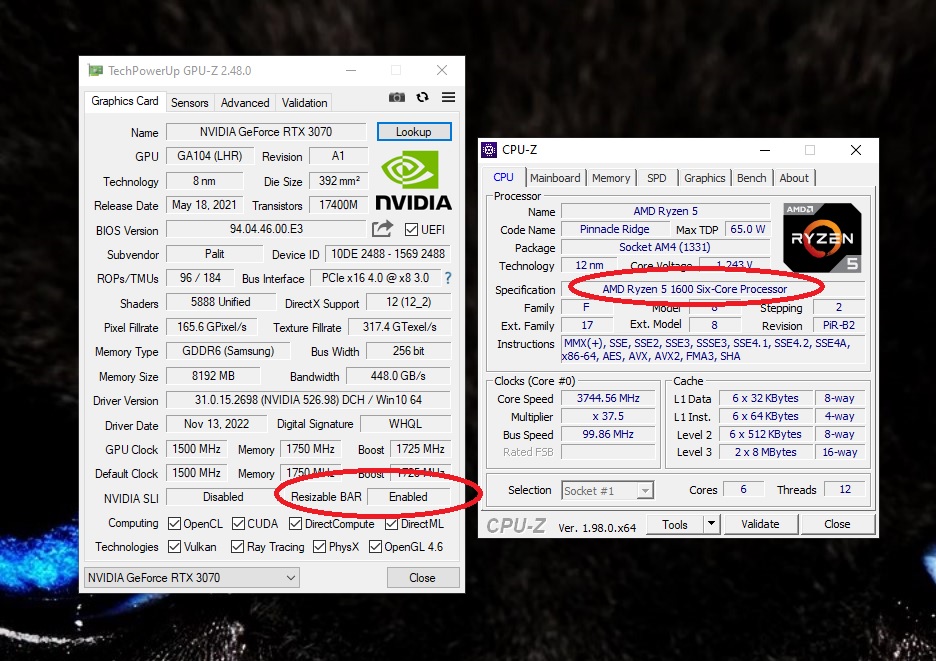Image resolution: width=936 pixels, height=661 pixels.
Task: Click the Specification AMD Ryzen 5 1600 text
Action: pyautogui.click(x=694, y=289)
